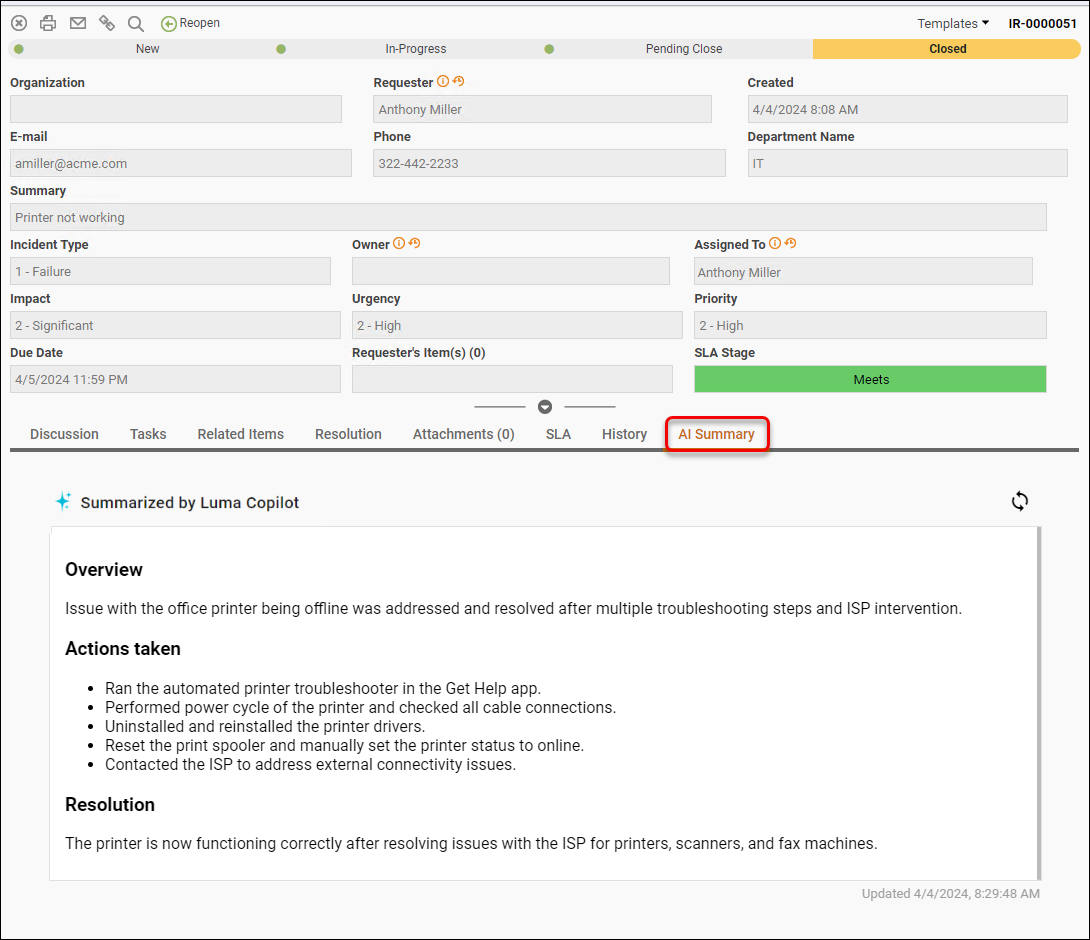Click the history icon beside Requester
Screen dimensions: 1090x940
pyautogui.click(x=459, y=82)
